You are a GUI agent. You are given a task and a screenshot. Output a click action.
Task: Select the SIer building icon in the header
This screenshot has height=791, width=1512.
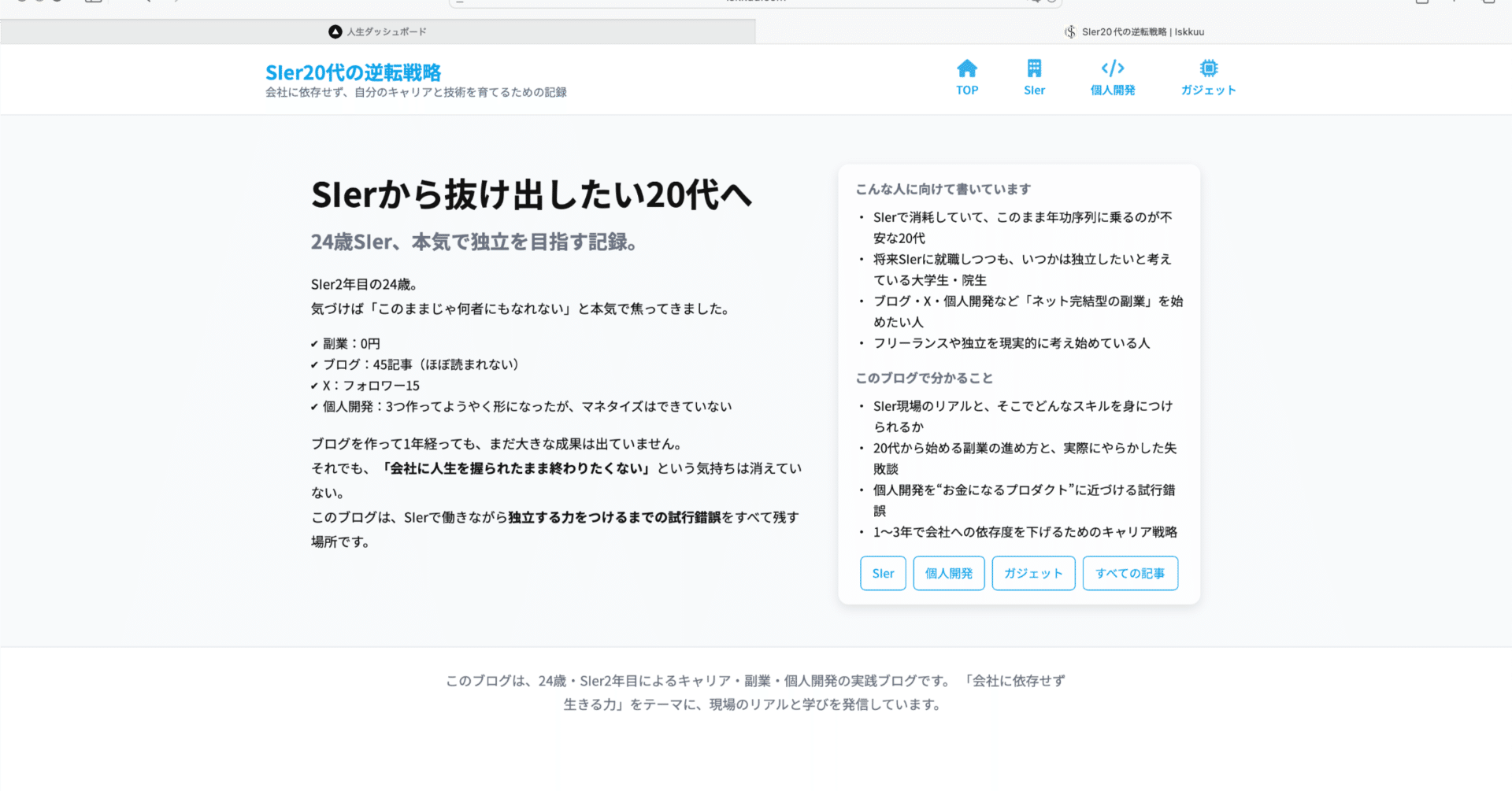click(x=1034, y=68)
